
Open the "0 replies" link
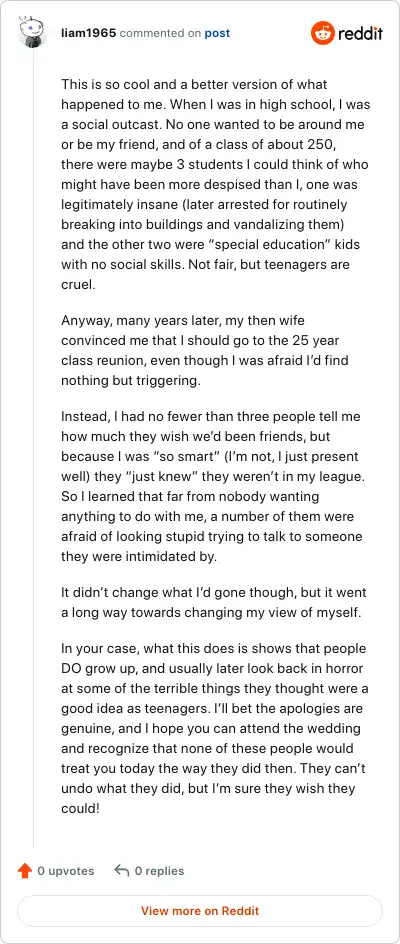pos(160,871)
